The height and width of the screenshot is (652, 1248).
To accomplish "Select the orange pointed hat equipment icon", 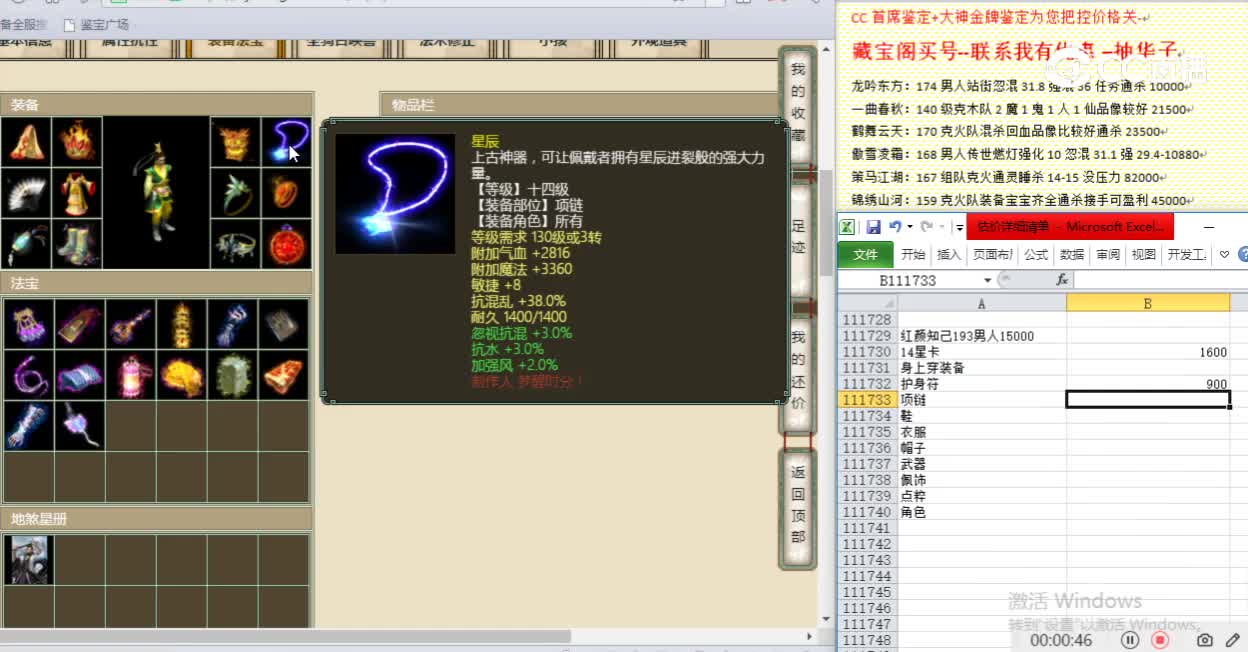I will click(25, 142).
